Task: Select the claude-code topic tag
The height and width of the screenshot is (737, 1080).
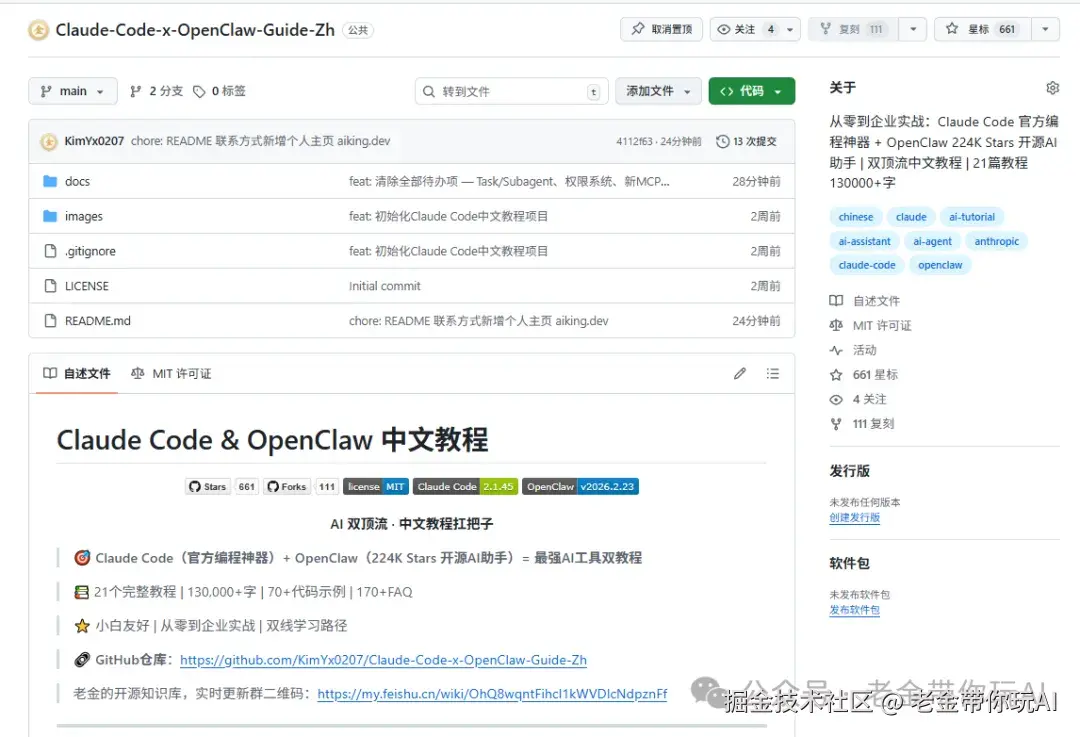Action: (866, 265)
